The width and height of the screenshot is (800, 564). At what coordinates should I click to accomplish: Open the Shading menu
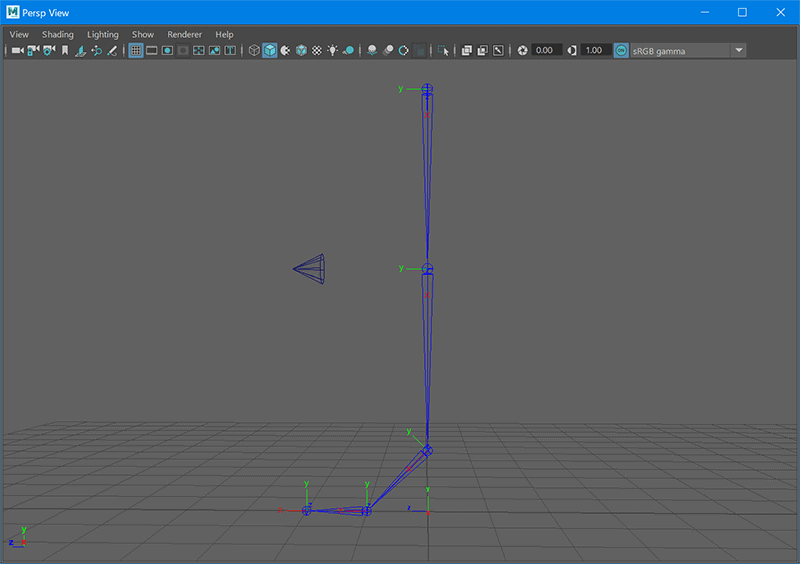pyautogui.click(x=58, y=35)
